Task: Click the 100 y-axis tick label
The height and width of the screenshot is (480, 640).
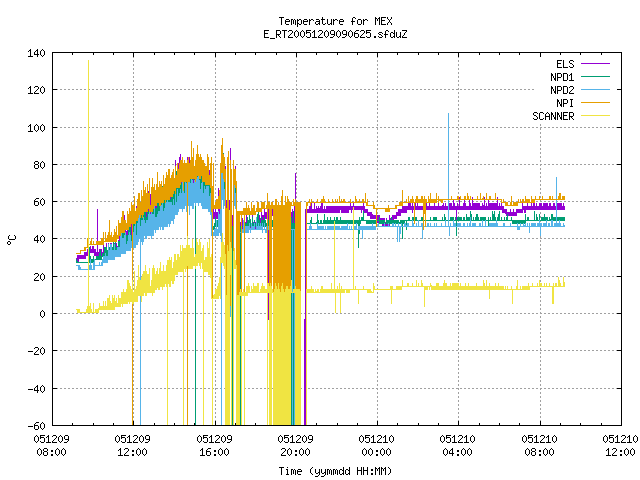Action: click(36, 128)
